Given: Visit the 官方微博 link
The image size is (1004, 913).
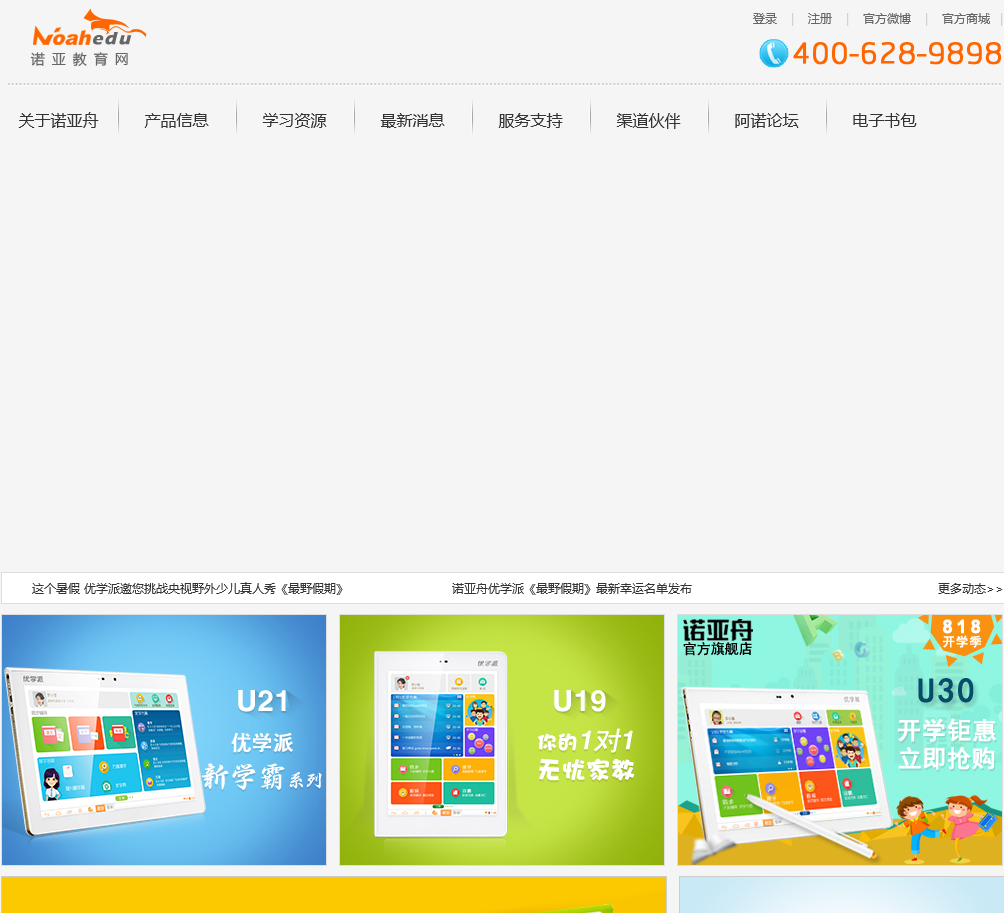Looking at the screenshot, I should point(887,19).
